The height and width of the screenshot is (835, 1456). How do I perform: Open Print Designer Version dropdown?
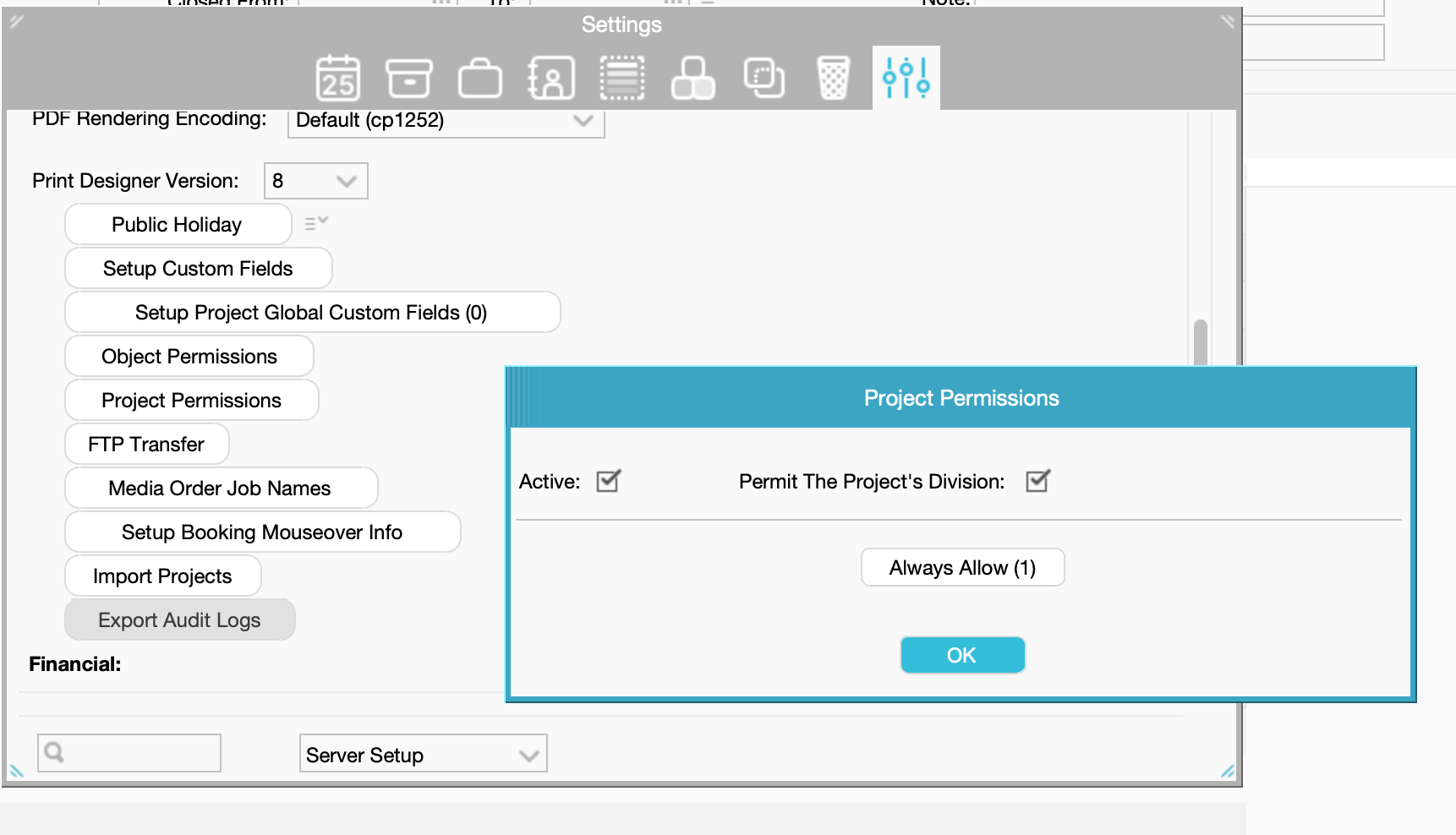[316, 181]
